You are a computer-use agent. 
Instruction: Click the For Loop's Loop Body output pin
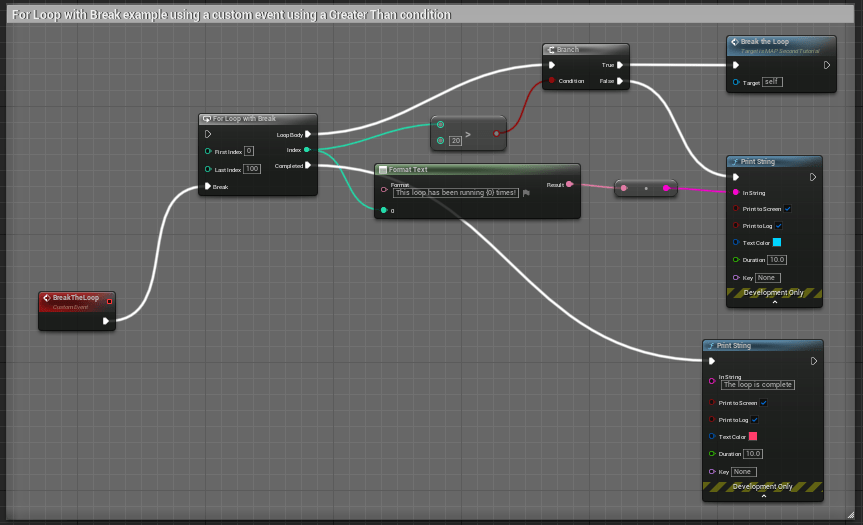pyautogui.click(x=308, y=134)
